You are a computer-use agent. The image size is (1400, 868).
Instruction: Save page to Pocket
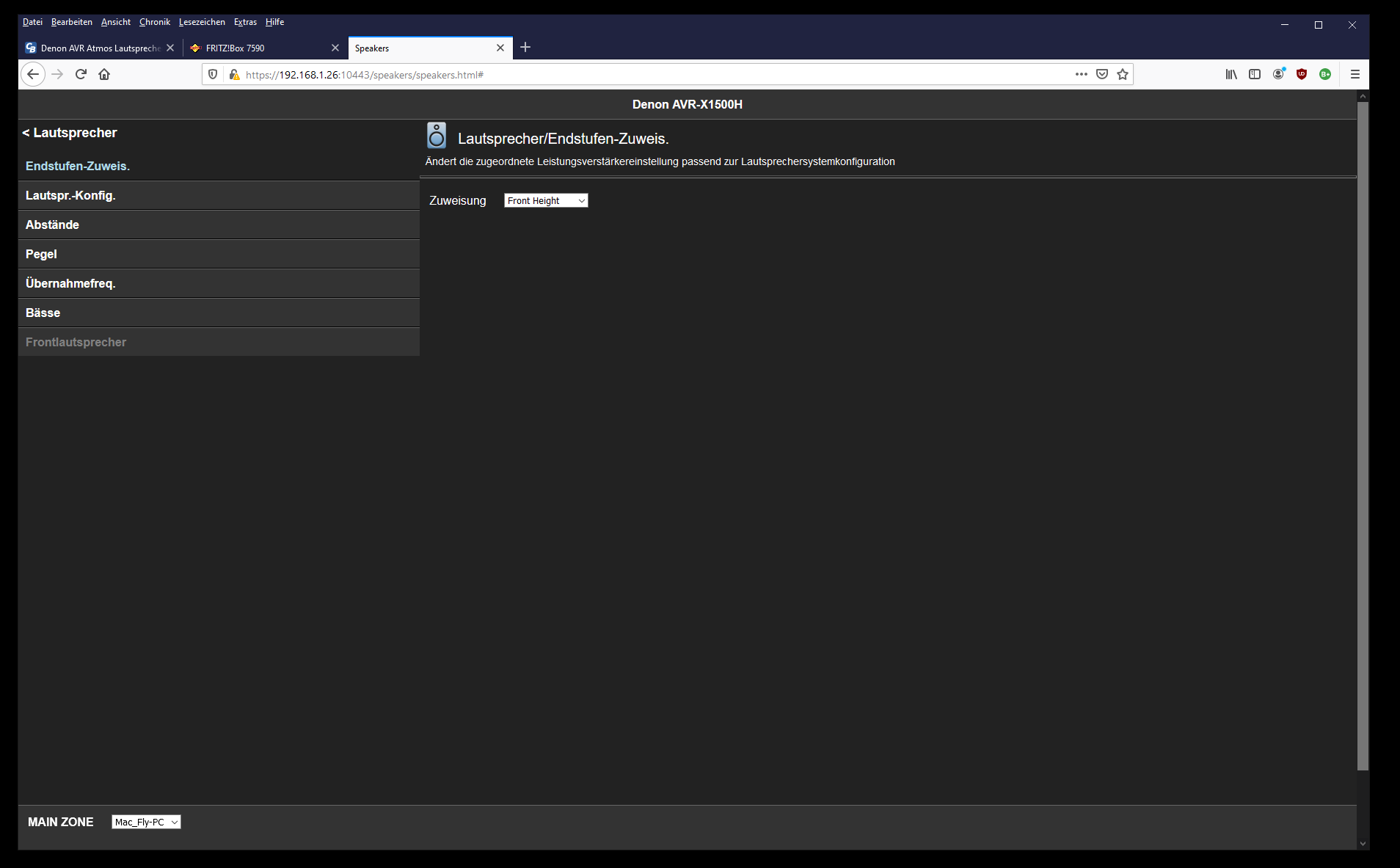(1102, 74)
